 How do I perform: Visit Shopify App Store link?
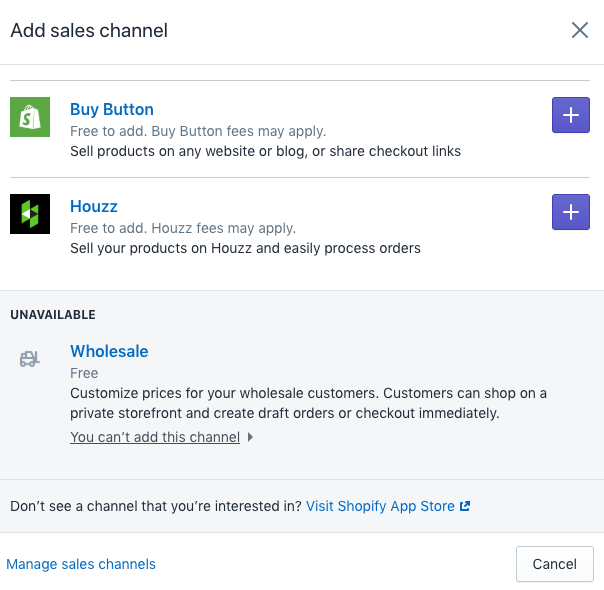click(380, 506)
